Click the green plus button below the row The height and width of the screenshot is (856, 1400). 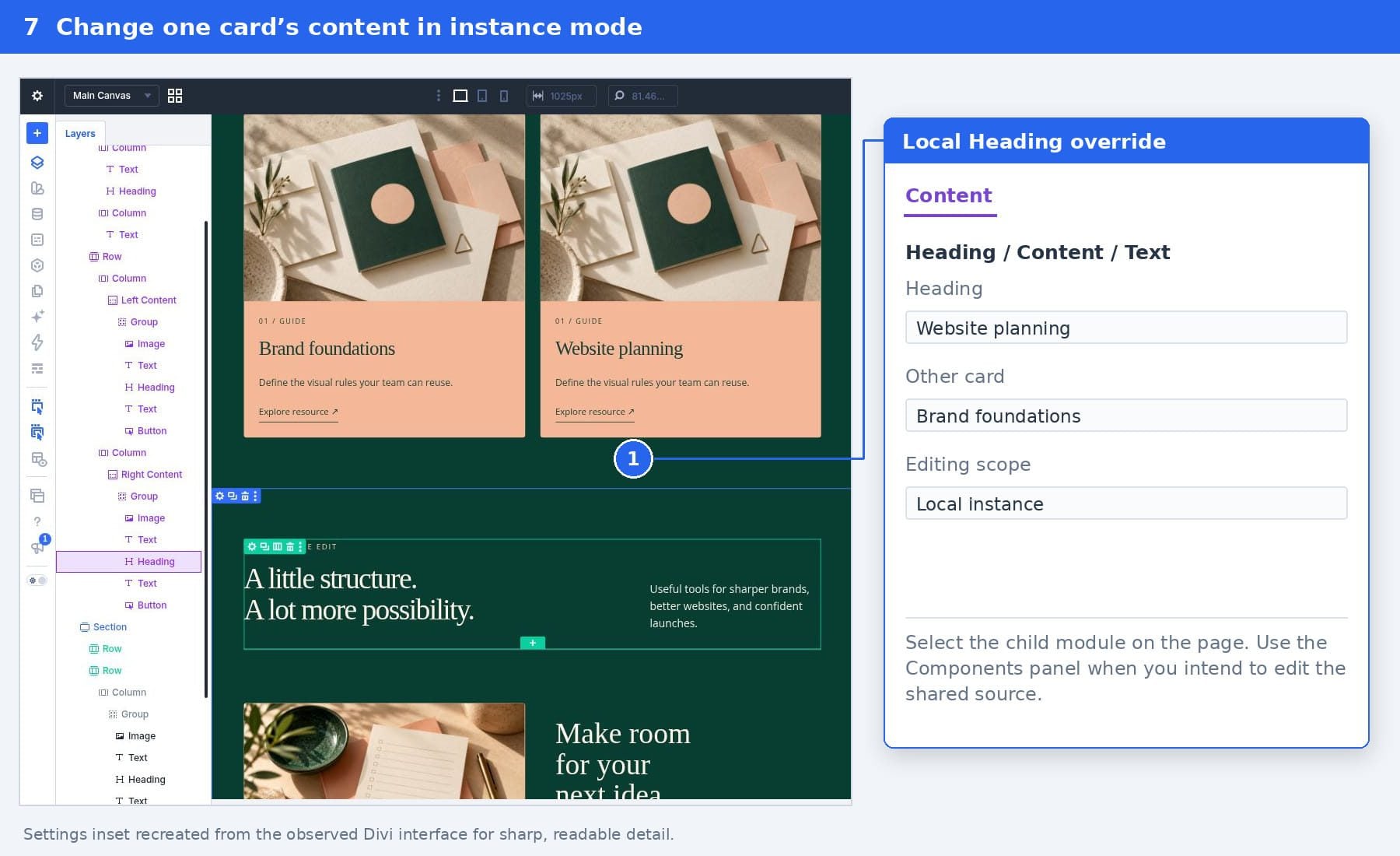[x=533, y=643]
